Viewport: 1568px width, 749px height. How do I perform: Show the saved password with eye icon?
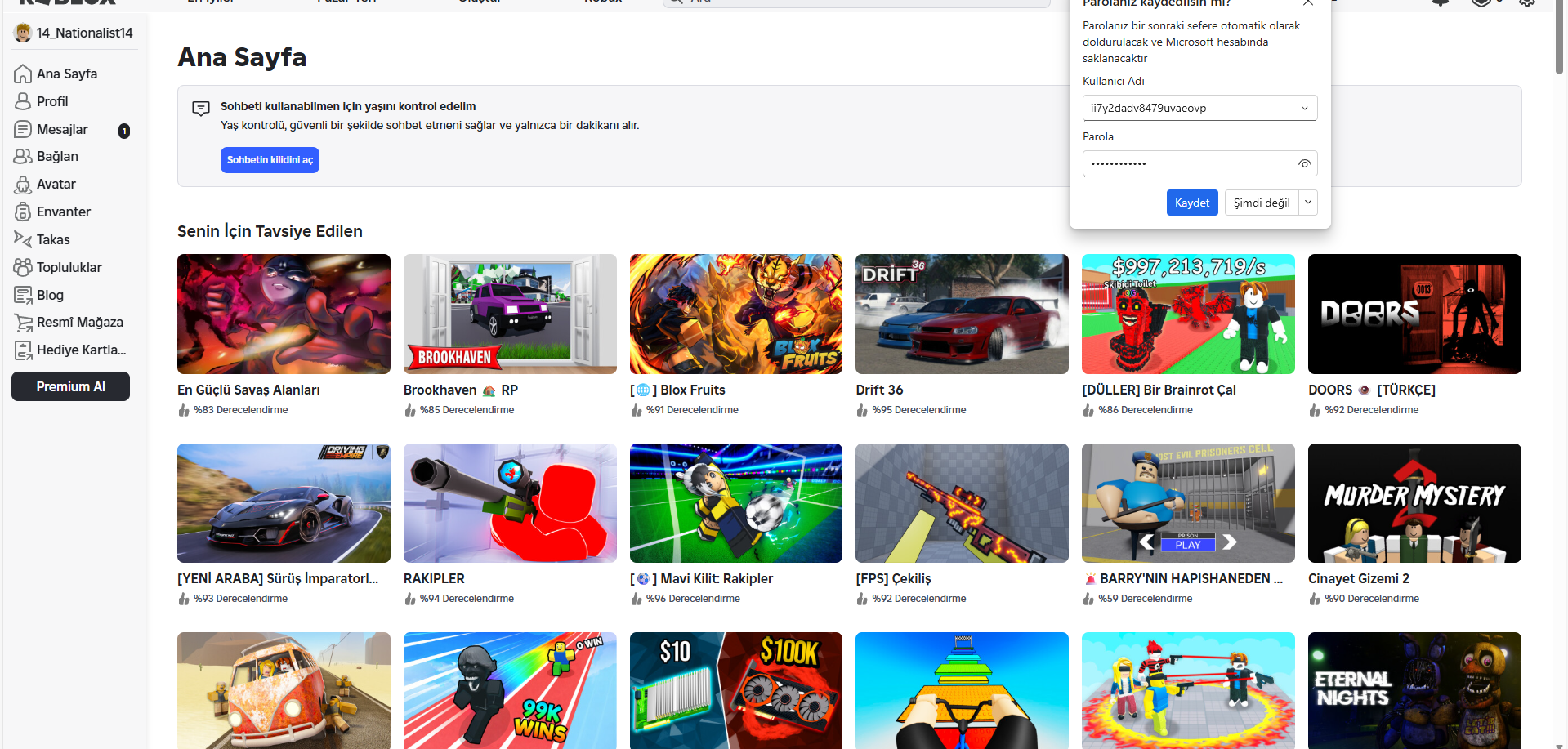[x=1304, y=164]
